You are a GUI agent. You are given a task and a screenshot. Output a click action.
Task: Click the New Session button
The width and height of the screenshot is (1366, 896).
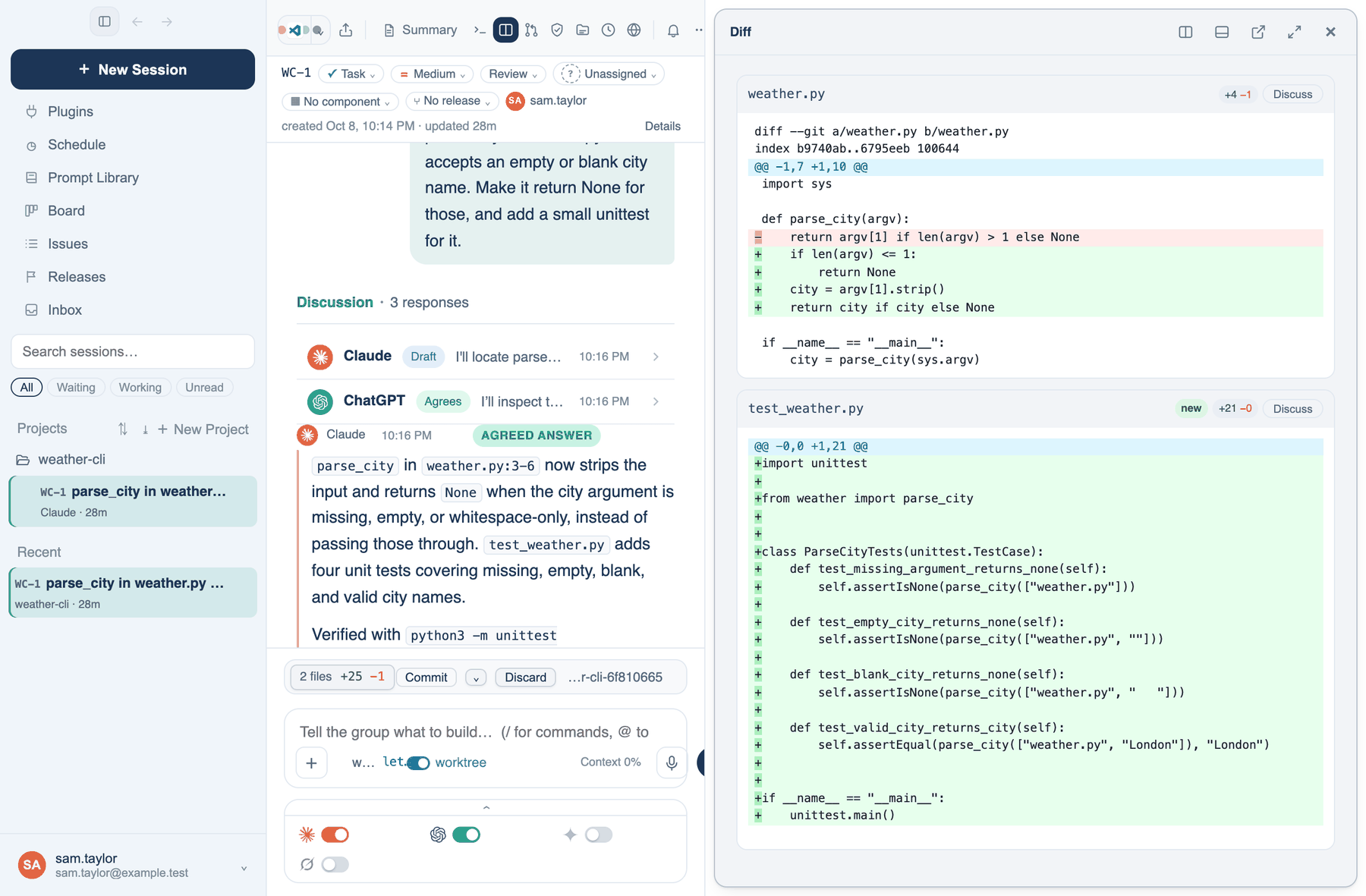pos(133,69)
